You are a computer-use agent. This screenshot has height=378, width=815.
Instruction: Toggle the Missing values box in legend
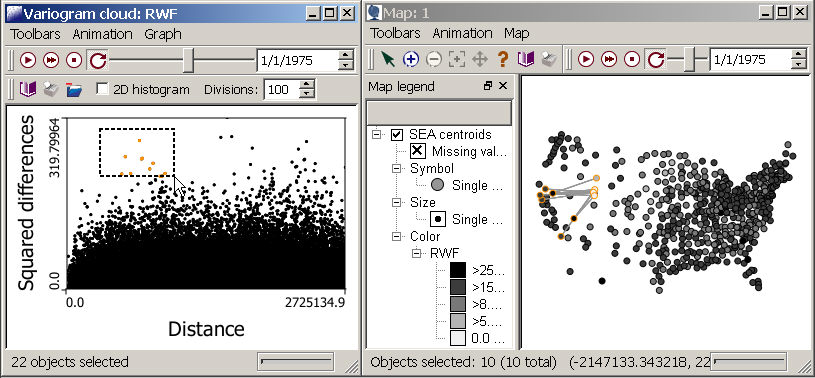pyautogui.click(x=417, y=151)
